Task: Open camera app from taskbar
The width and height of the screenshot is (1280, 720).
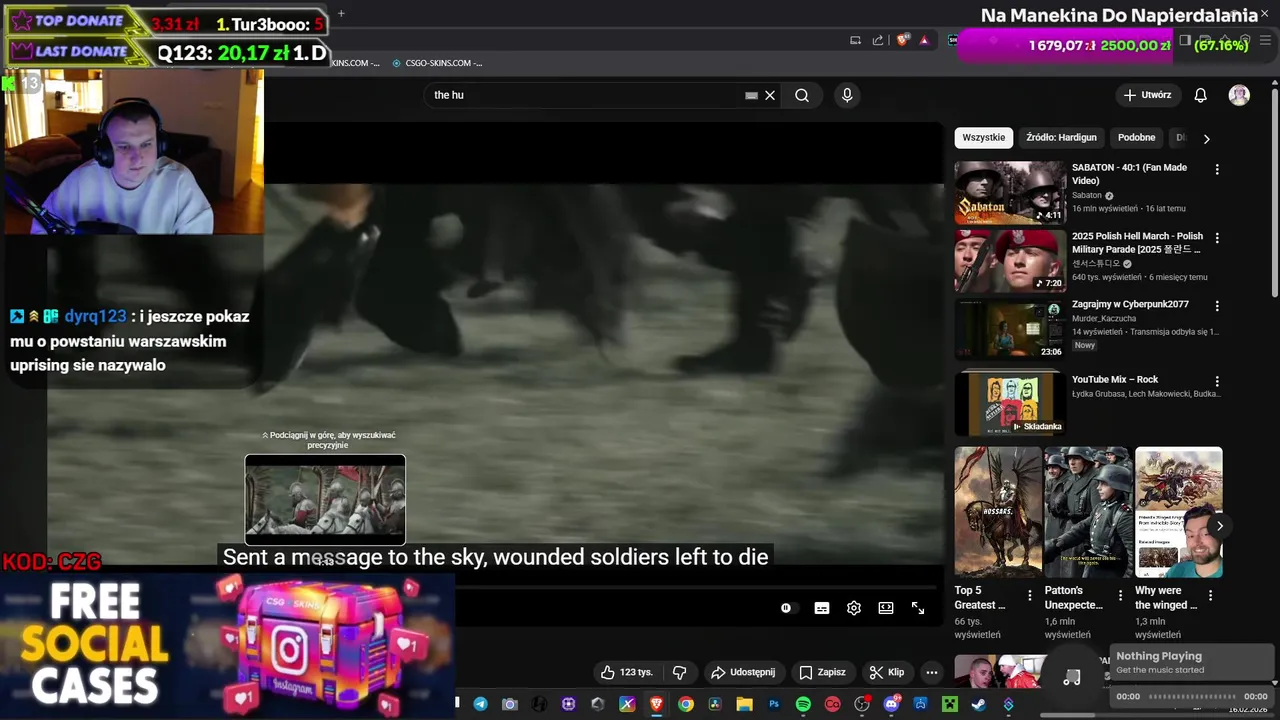Action: (510, 704)
